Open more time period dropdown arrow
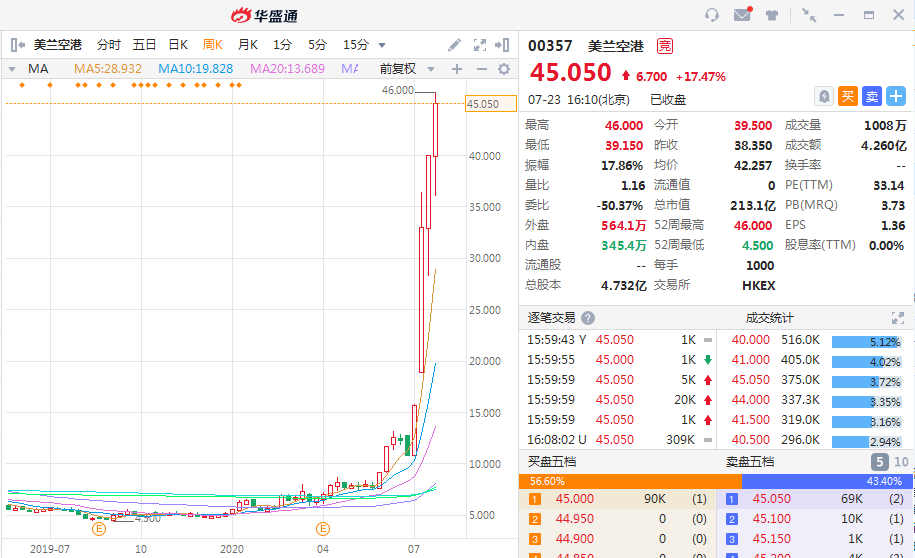This screenshot has width=915, height=558. tap(382, 45)
